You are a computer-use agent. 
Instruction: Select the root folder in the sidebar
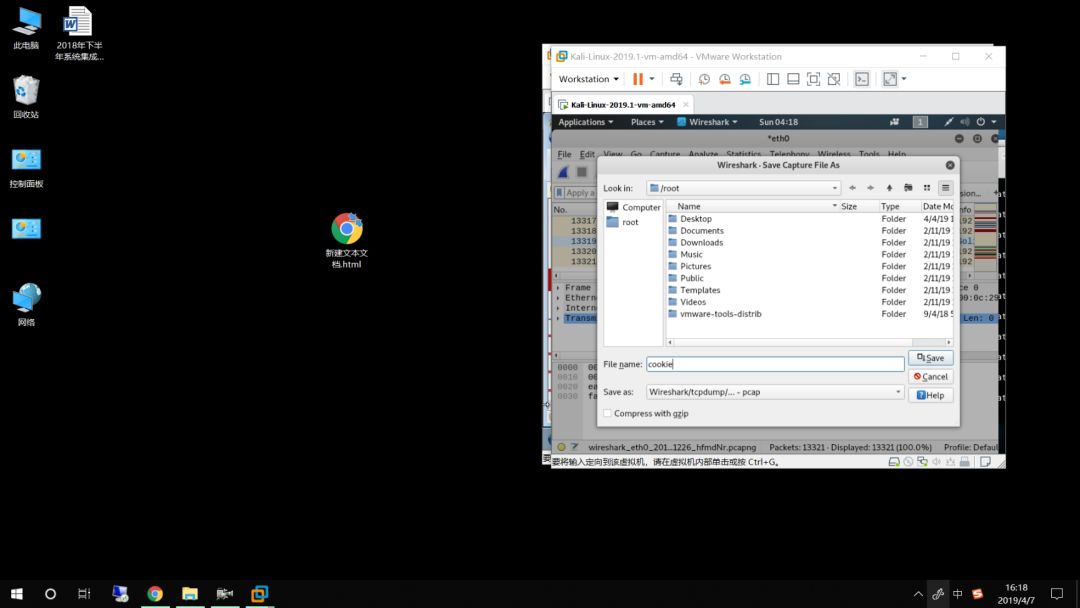pos(628,222)
